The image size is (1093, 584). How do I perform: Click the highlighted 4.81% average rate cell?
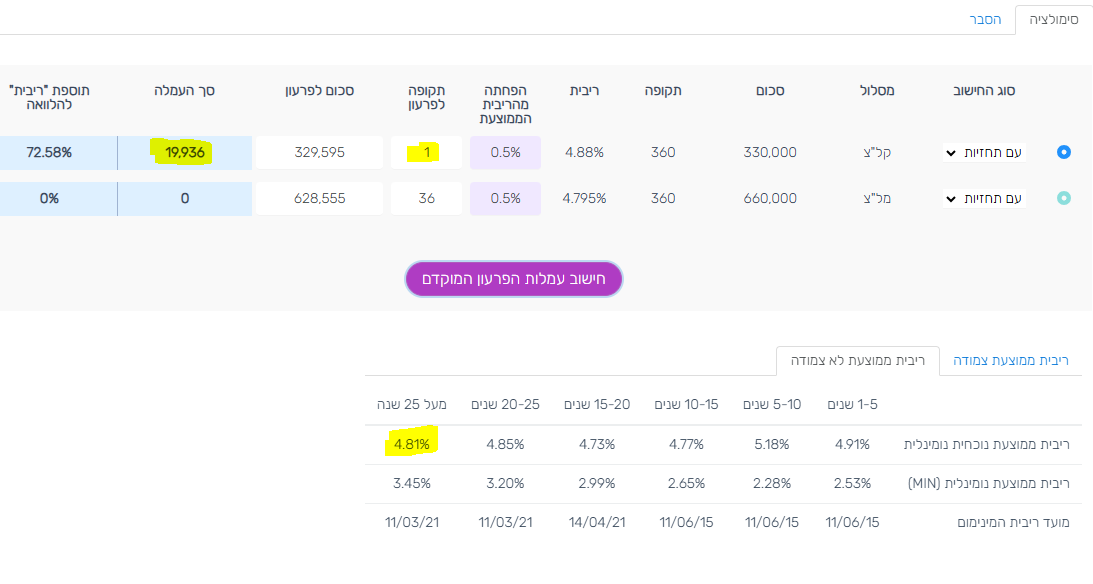click(x=411, y=443)
